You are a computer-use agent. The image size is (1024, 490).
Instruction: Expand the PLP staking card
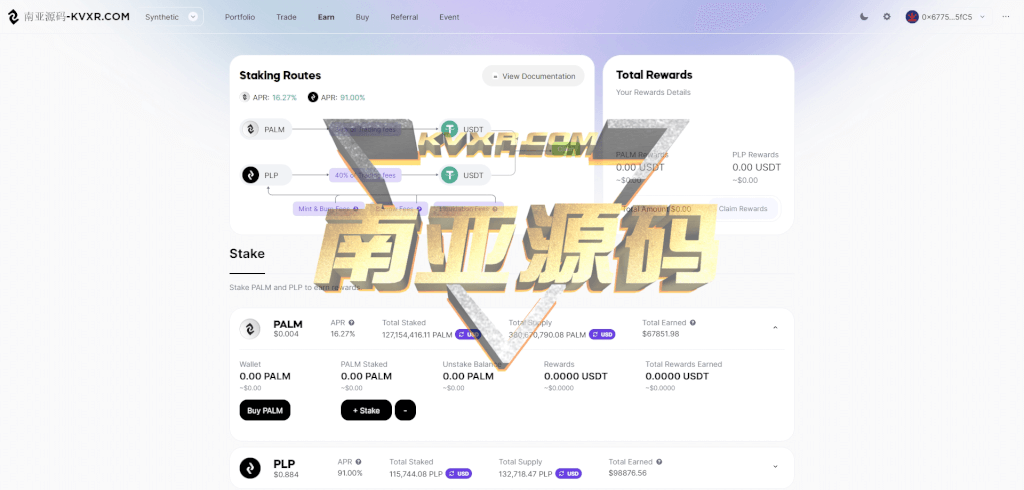[775, 467]
